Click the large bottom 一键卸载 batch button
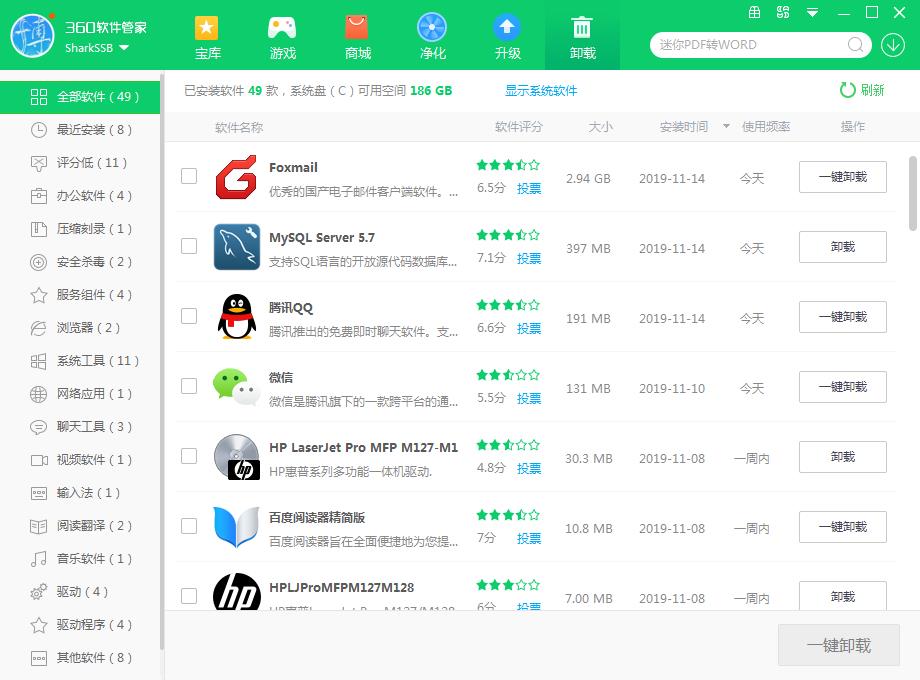Image resolution: width=920 pixels, height=680 pixels. 838,645
